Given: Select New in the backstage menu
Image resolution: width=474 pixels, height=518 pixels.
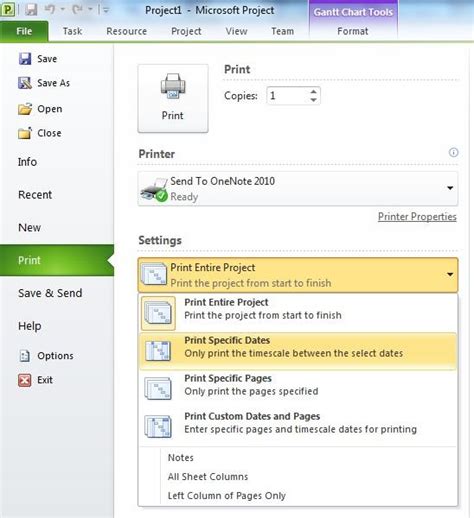Looking at the screenshot, I should pyautogui.click(x=29, y=228).
